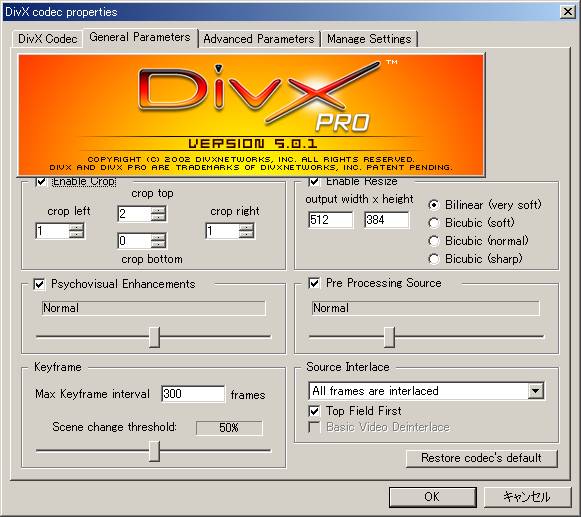581x517 pixels.
Task: Increase the crop left value
Action: [x=76, y=227]
